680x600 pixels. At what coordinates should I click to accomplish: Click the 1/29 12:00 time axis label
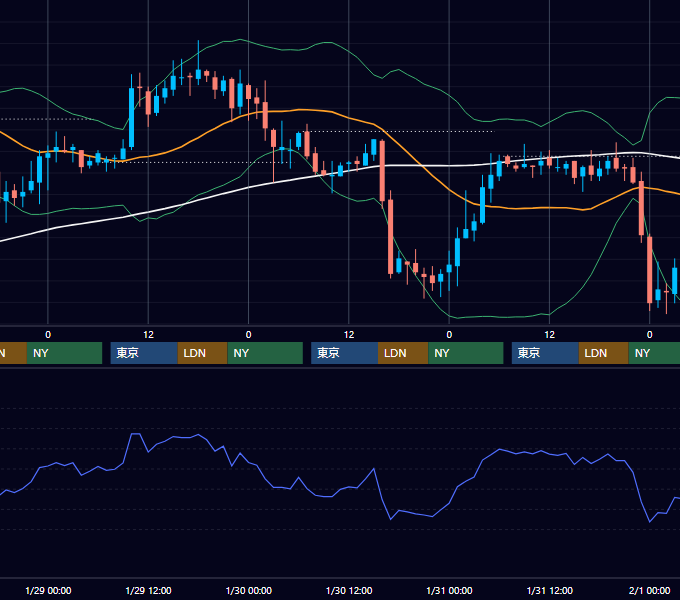click(x=148, y=590)
